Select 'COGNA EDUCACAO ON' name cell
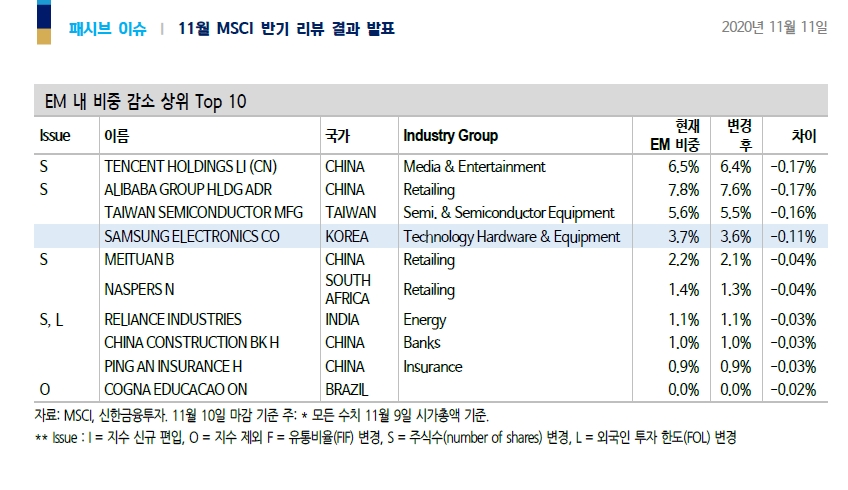The image size is (848, 490). tap(176, 389)
